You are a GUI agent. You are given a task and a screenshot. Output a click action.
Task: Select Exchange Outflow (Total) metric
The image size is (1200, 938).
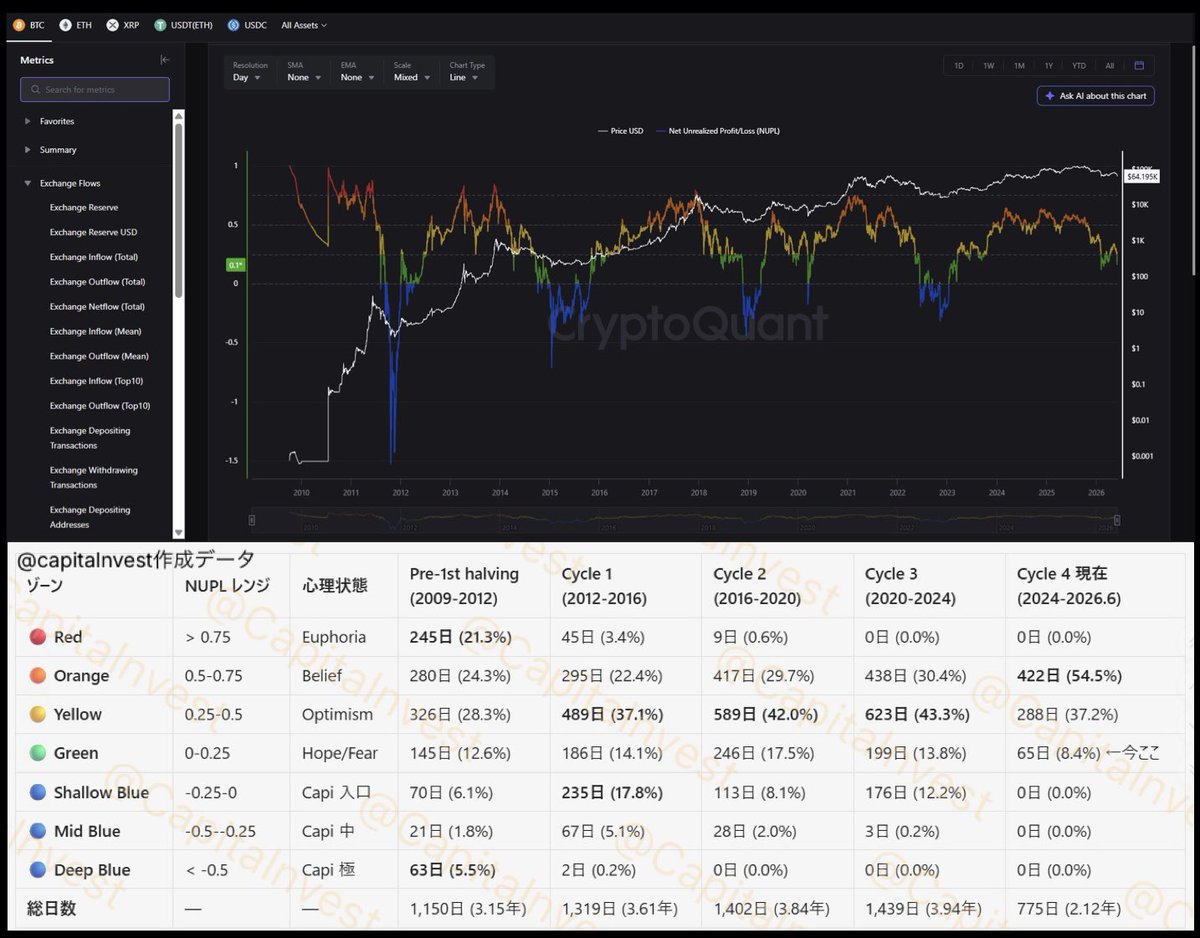[x=97, y=282]
